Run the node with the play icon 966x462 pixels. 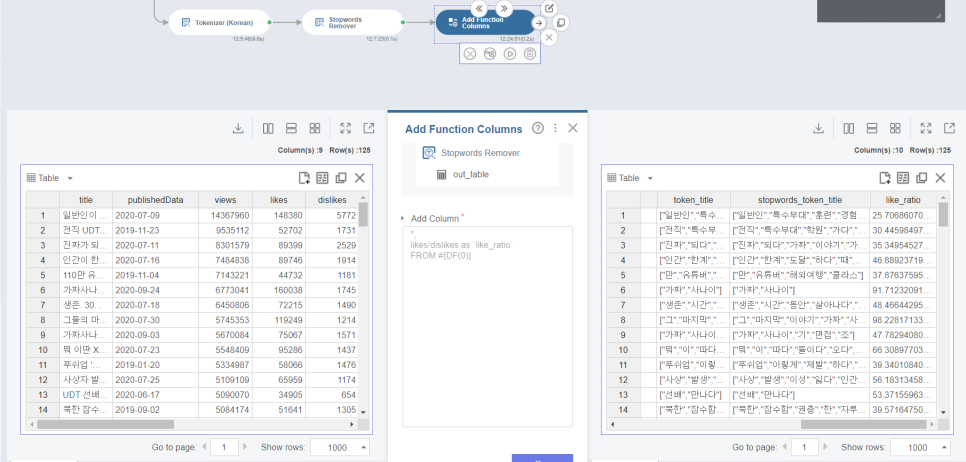coord(509,54)
